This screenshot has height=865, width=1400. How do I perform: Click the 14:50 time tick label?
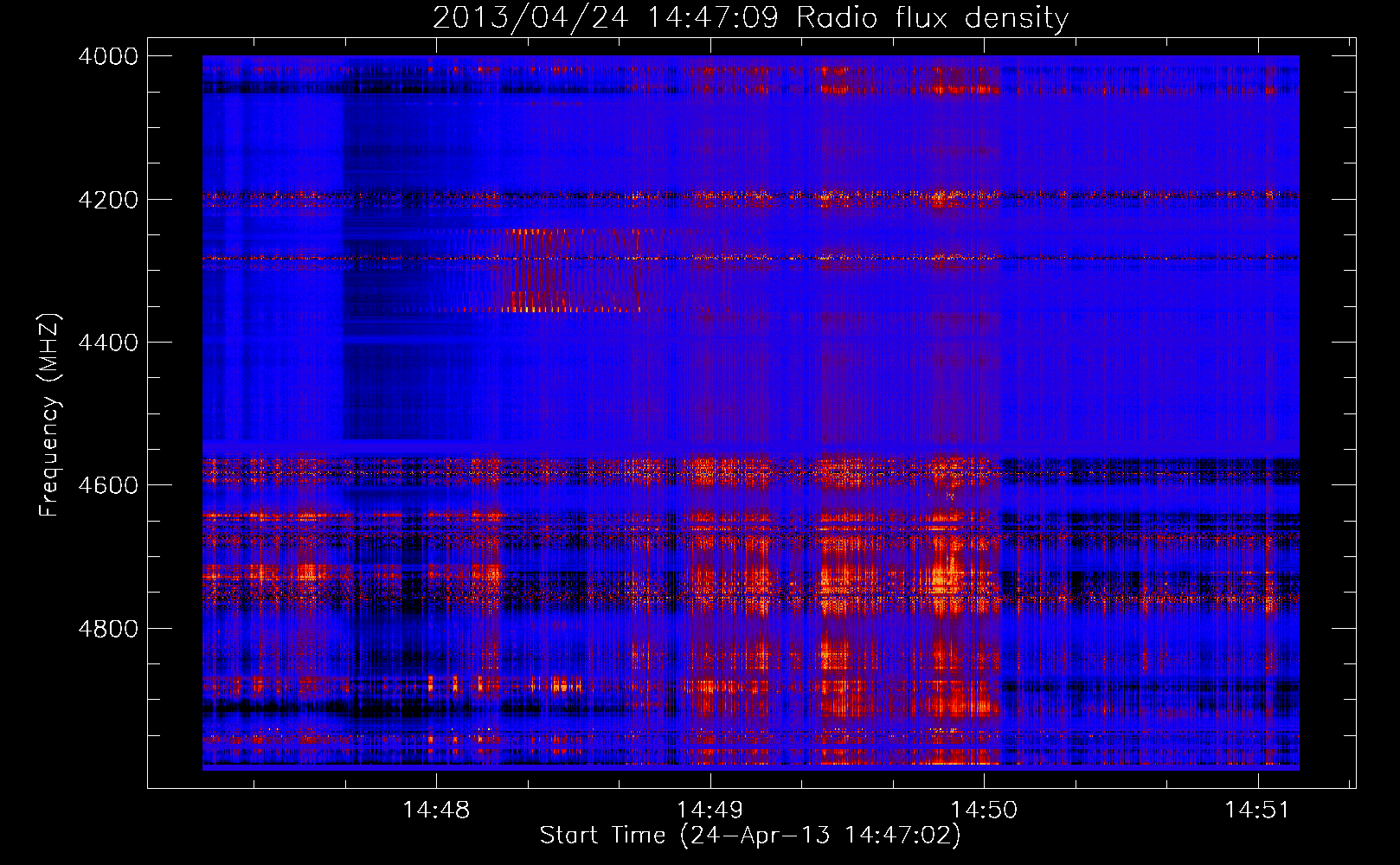[984, 810]
